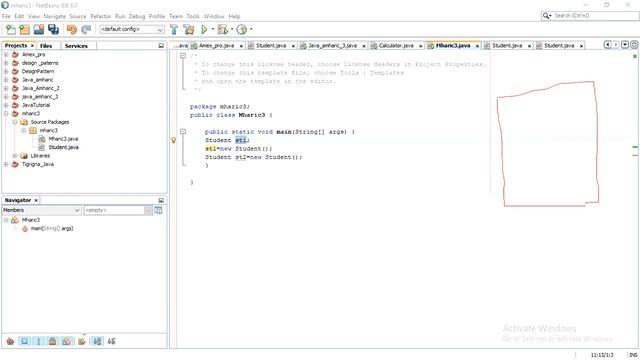Image resolution: width=640 pixels, height=360 pixels.
Task: Expand the JavaTutorial project node
Action: [x=6, y=105]
